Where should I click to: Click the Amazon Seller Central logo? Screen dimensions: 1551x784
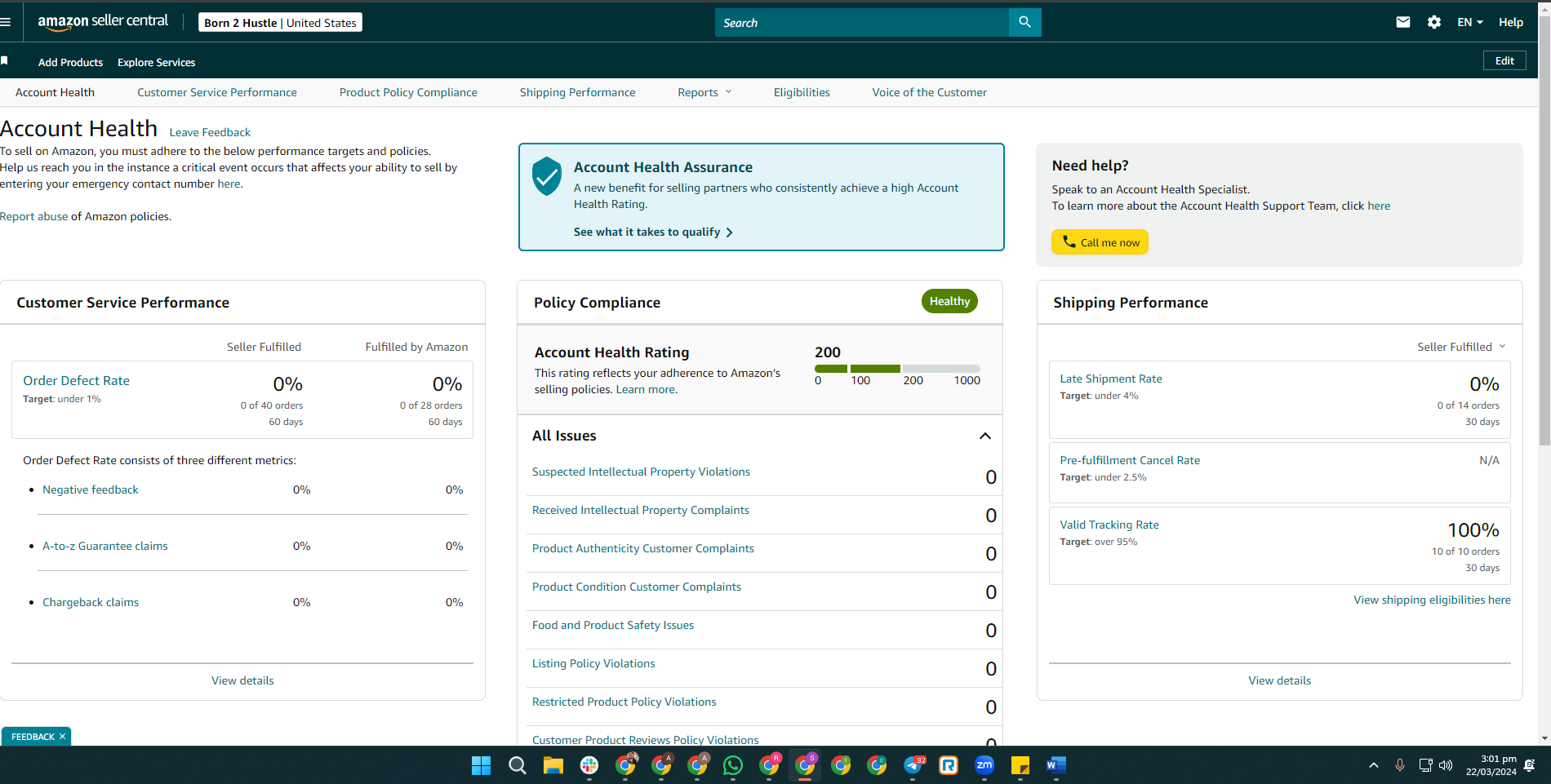[x=103, y=22]
